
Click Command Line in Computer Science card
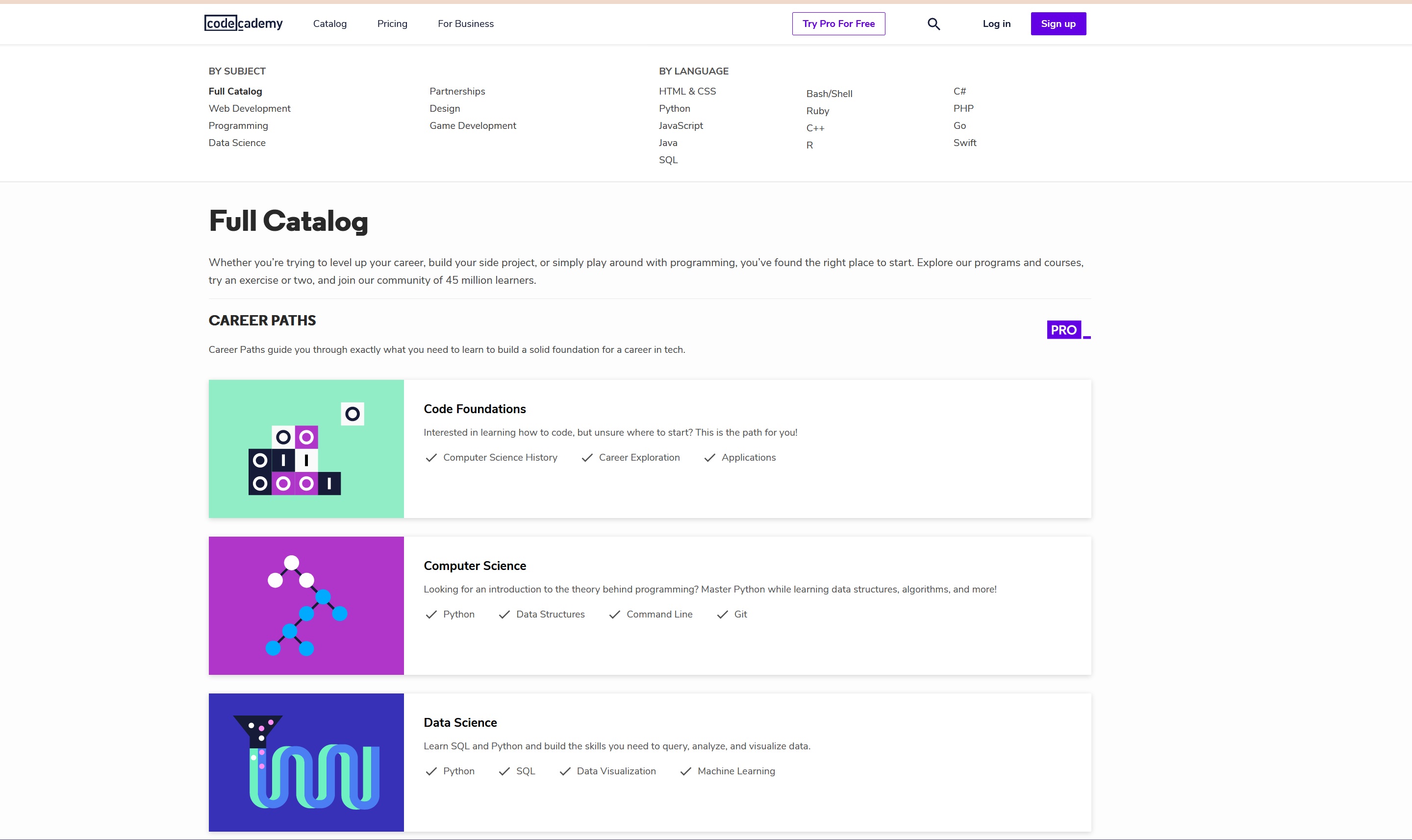(659, 614)
